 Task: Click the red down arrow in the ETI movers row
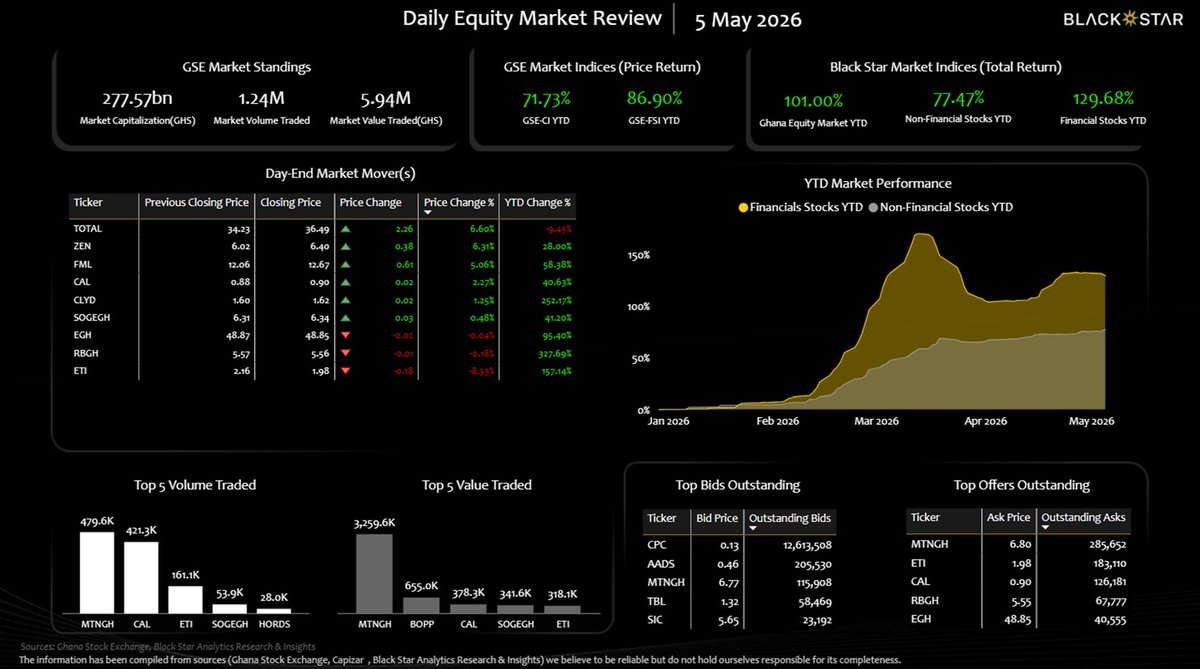(345, 370)
